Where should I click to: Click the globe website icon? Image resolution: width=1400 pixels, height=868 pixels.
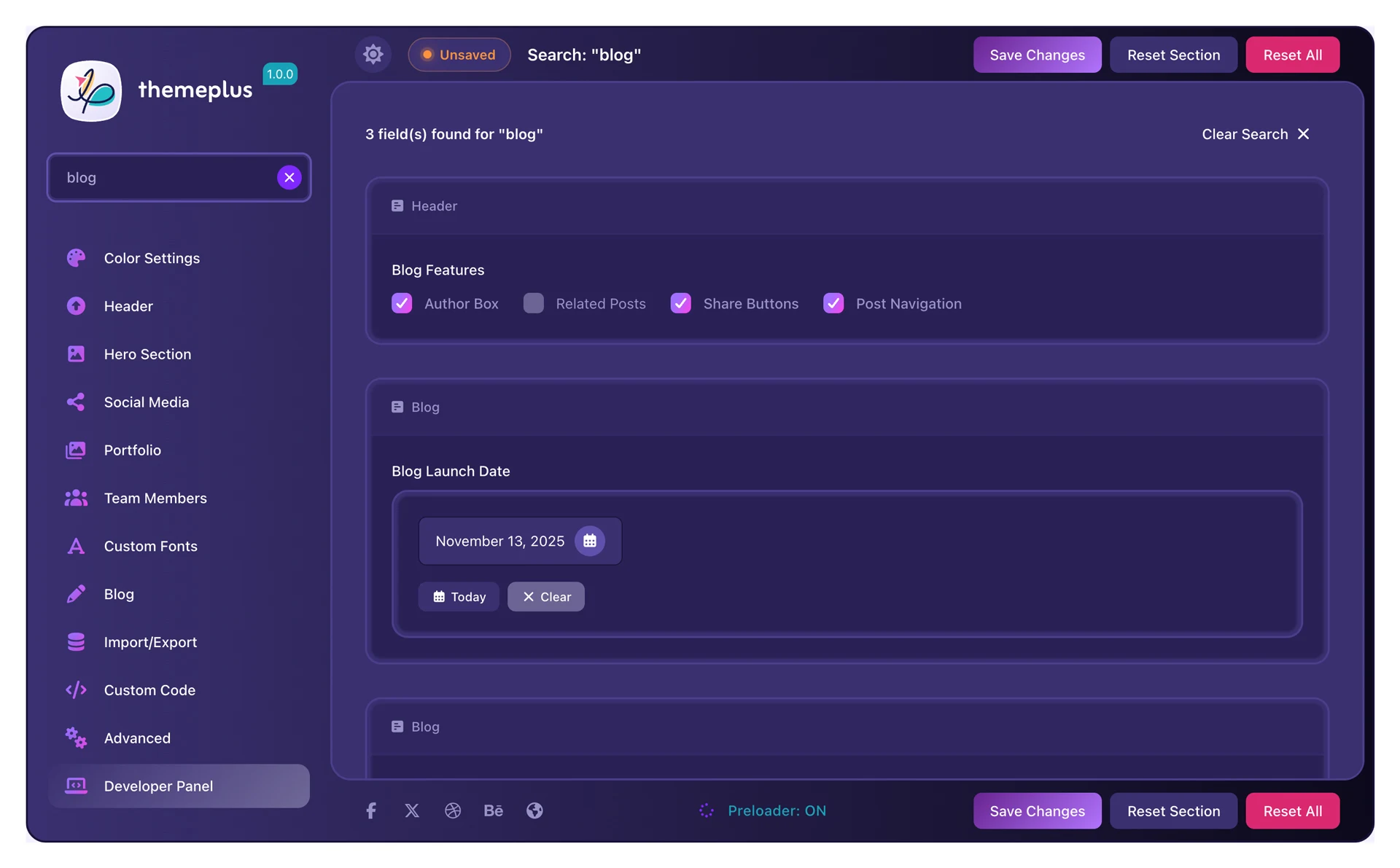[534, 810]
